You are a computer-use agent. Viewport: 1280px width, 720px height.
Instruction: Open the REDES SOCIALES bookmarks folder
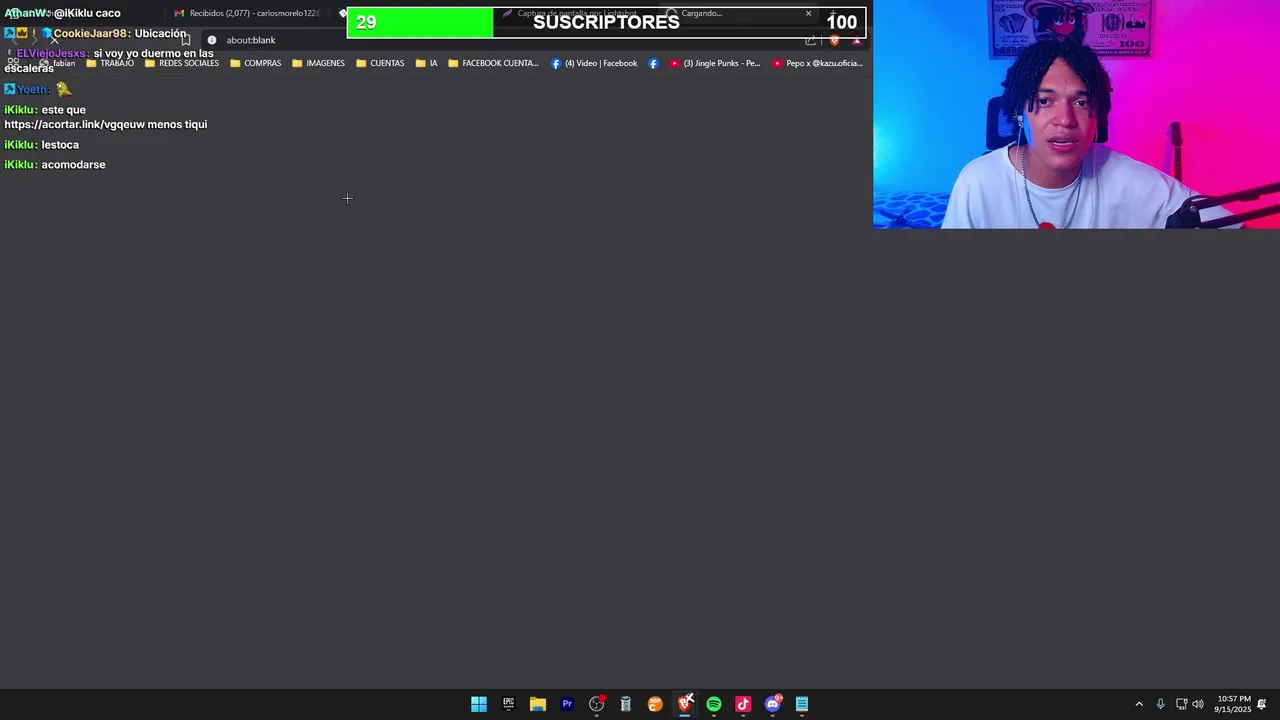(181, 63)
